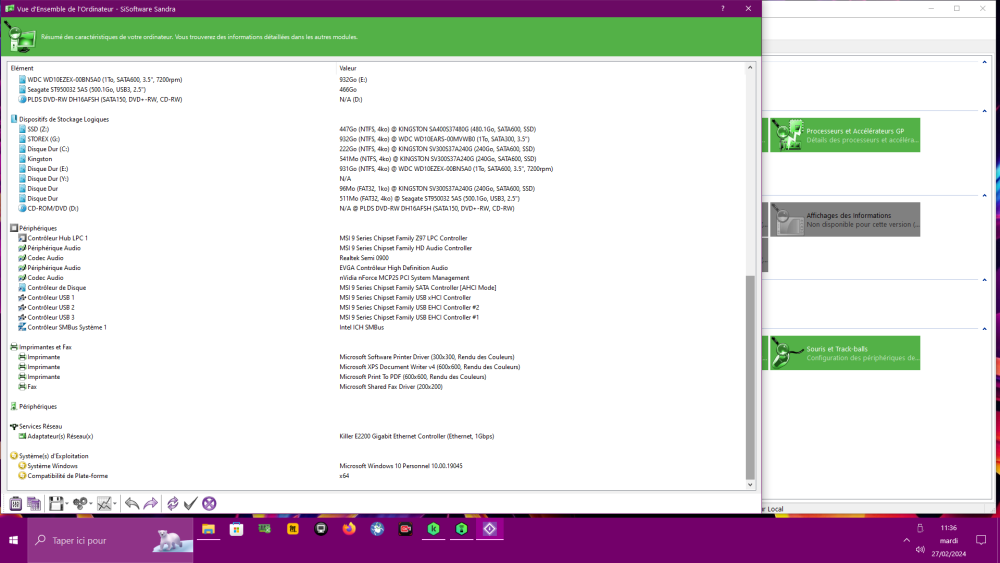
Task: Open the chart icon's dropdown arrow
Action: click(115, 504)
